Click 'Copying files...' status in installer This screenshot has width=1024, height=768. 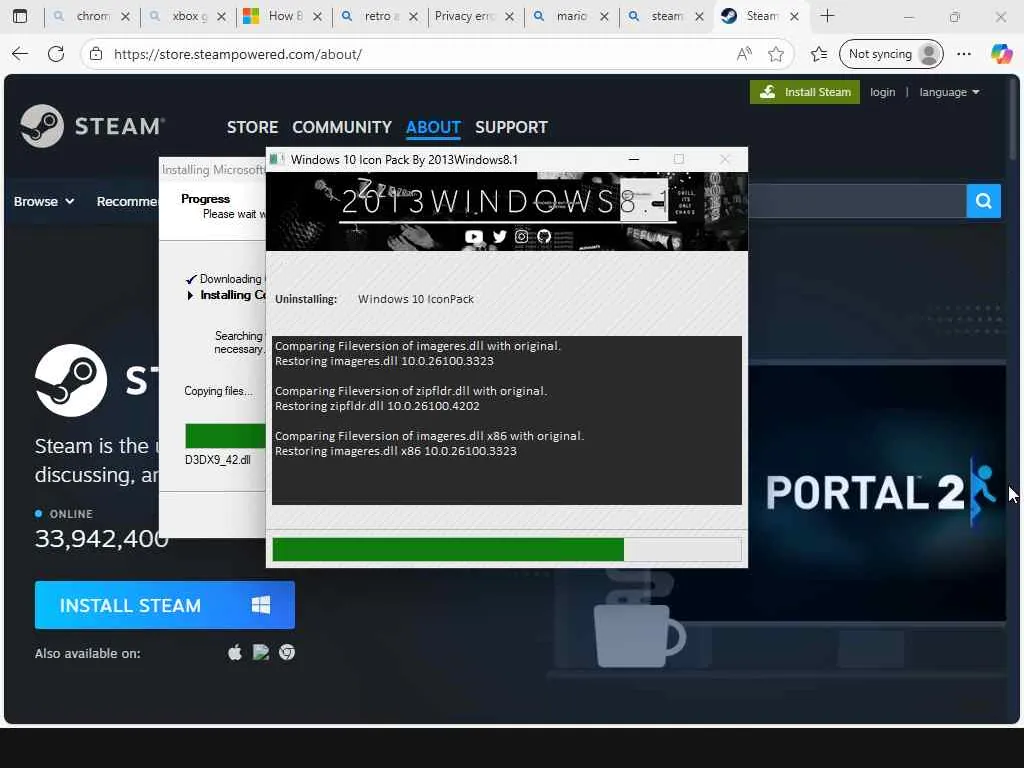tap(218, 391)
